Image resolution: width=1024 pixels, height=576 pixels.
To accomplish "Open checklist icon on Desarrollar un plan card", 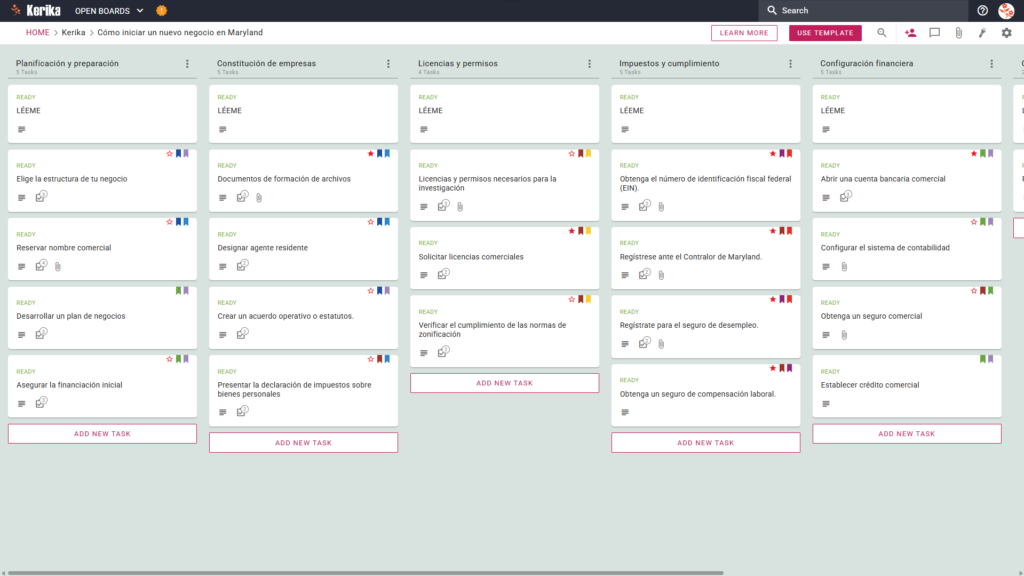I will click(41, 334).
